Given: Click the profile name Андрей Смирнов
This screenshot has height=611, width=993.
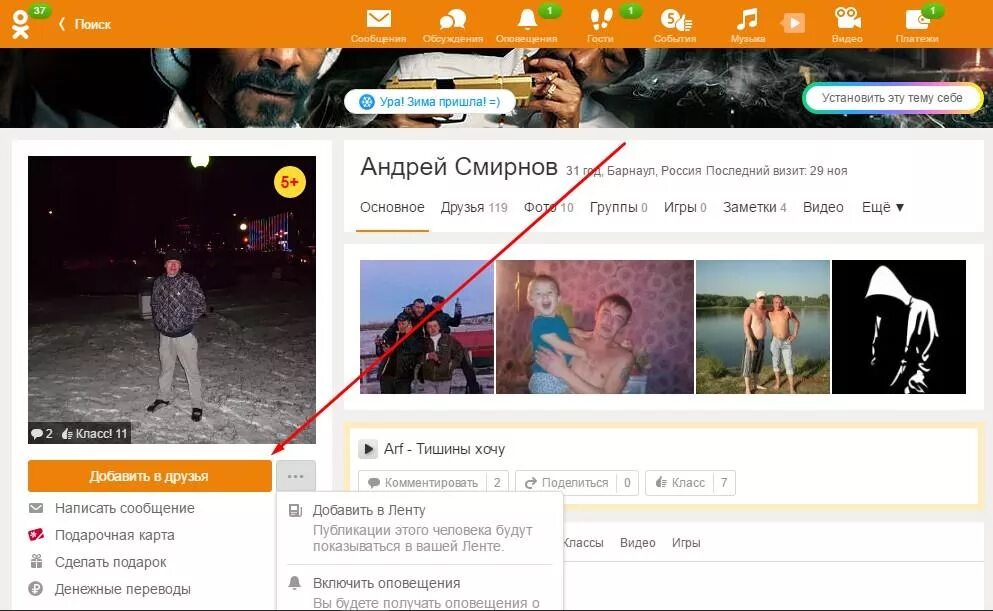Looking at the screenshot, I should 459,167.
